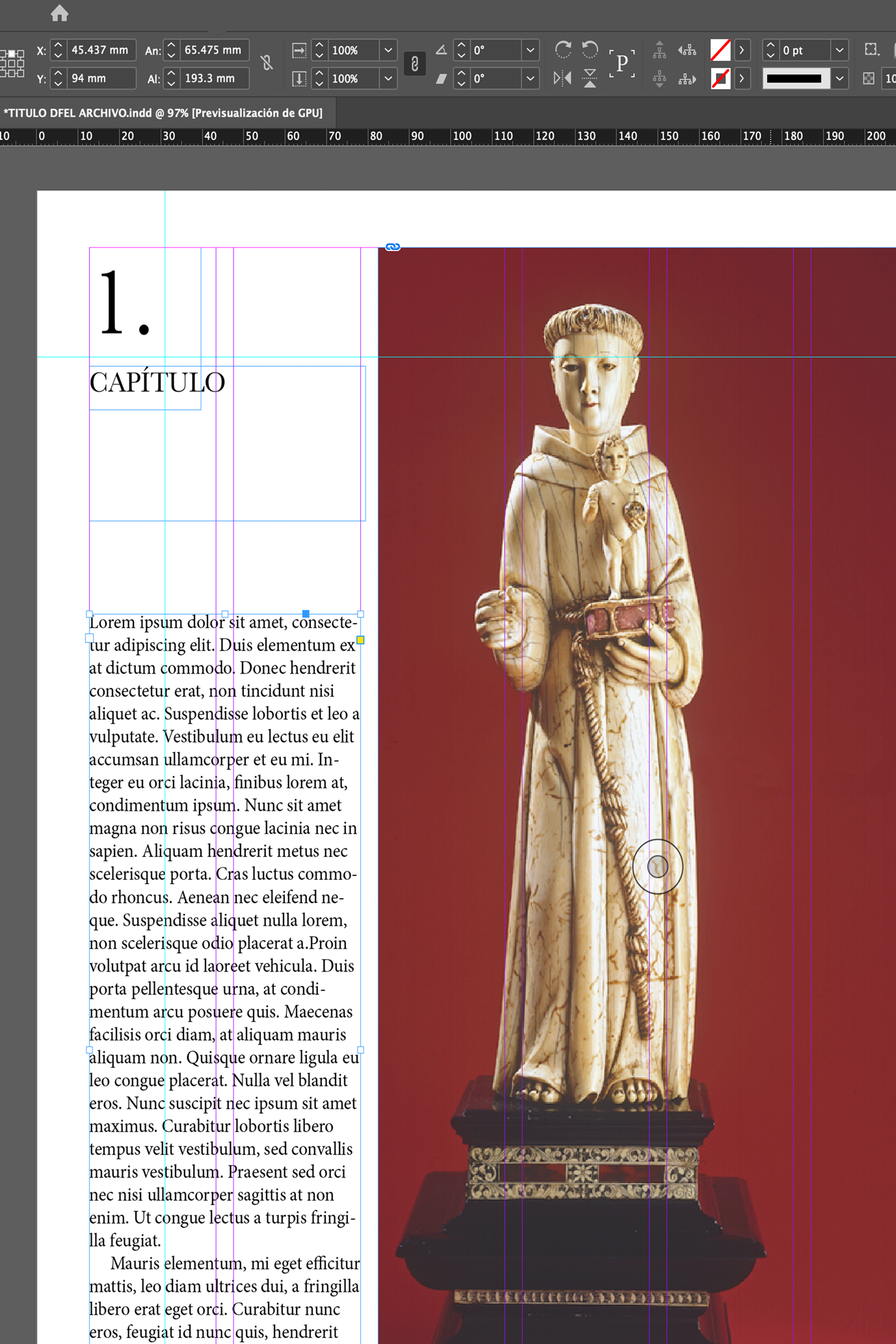Select the large '1.' chapter number
The image size is (896, 1344).
(125, 303)
